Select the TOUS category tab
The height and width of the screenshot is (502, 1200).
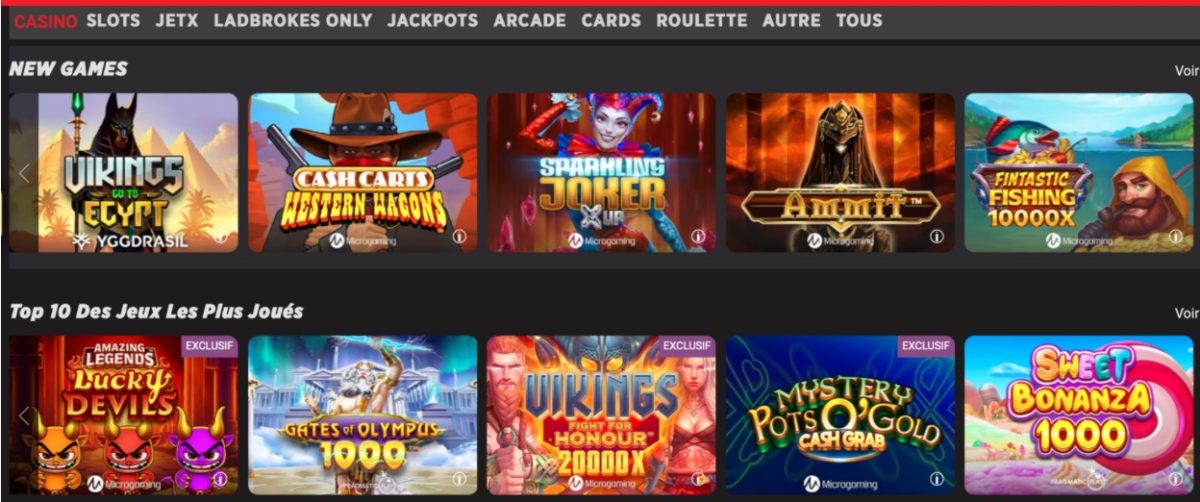click(859, 20)
